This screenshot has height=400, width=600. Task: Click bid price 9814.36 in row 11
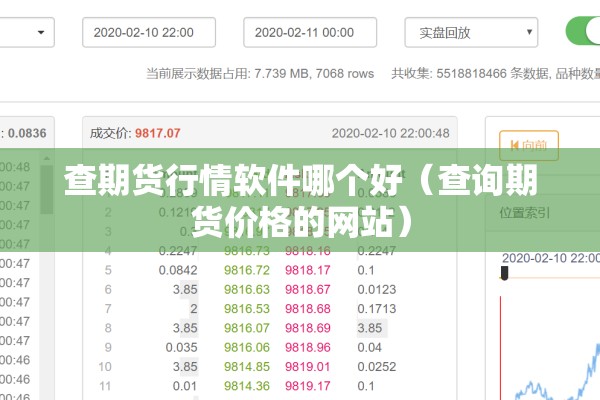click(246, 386)
